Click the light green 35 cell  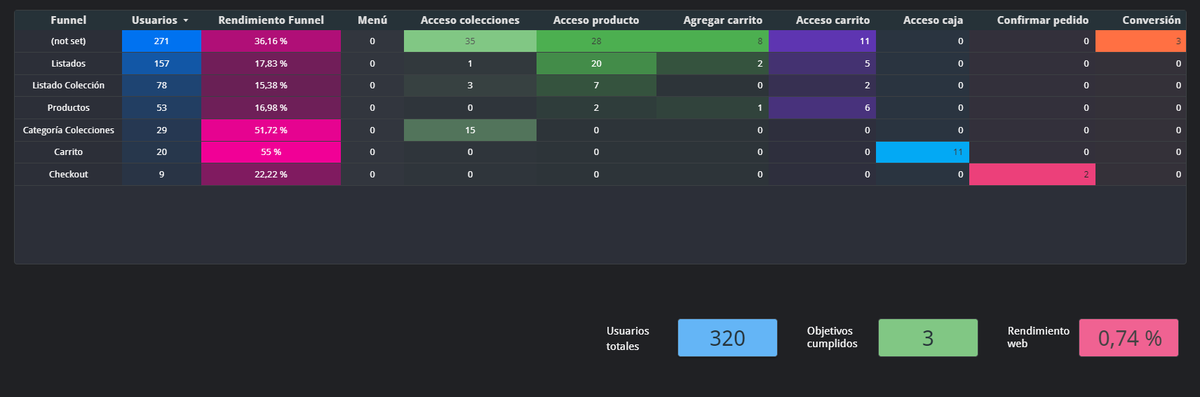pyautogui.click(x=470, y=41)
